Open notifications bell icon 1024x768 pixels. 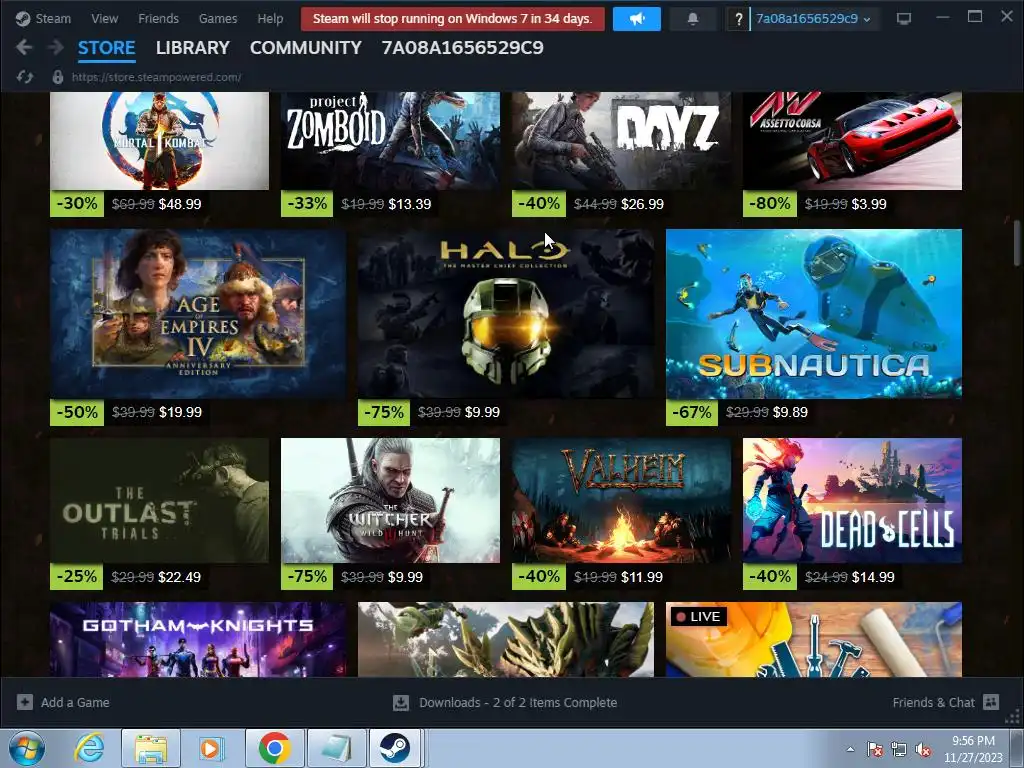tap(693, 19)
